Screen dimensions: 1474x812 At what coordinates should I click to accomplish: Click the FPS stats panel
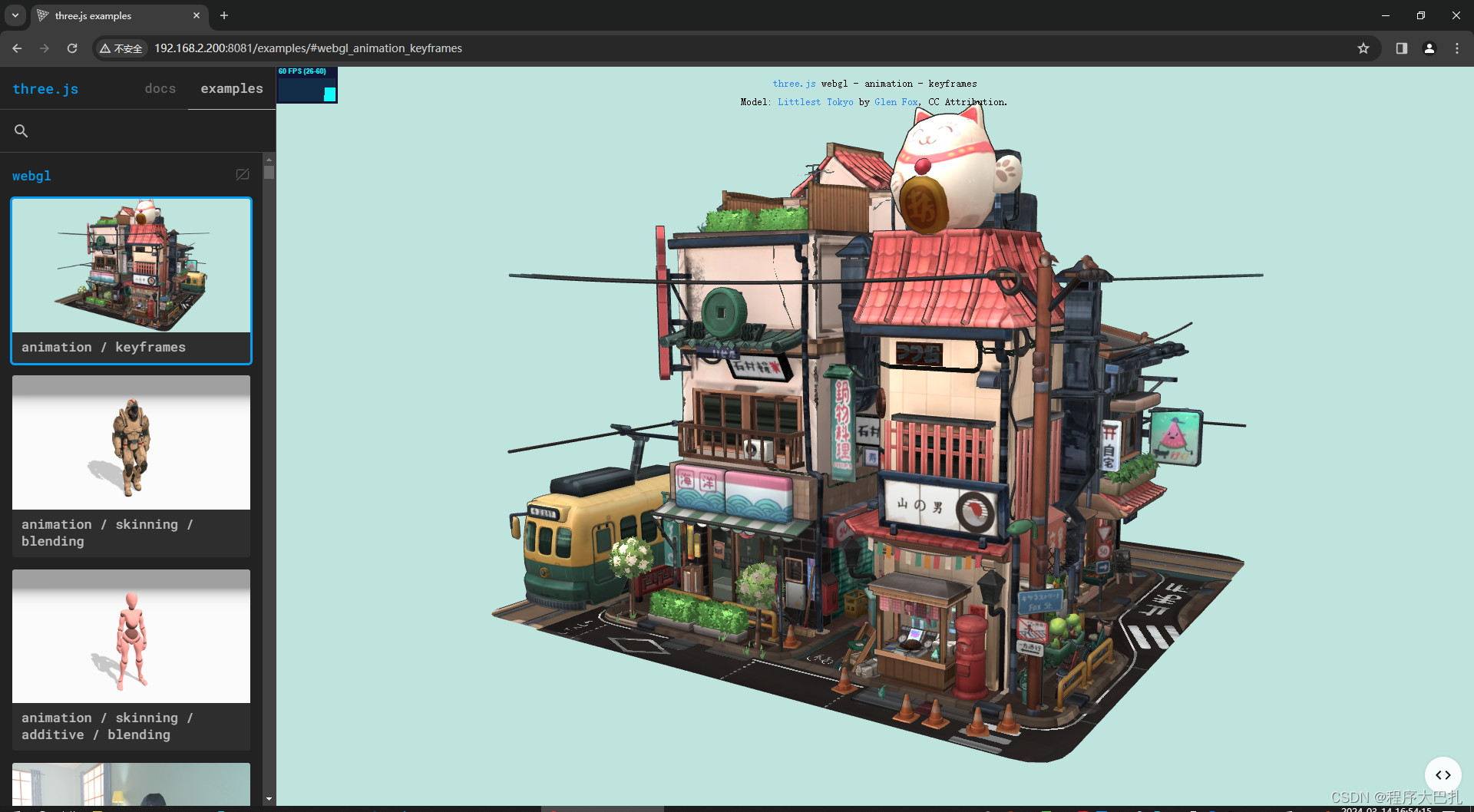tap(307, 84)
